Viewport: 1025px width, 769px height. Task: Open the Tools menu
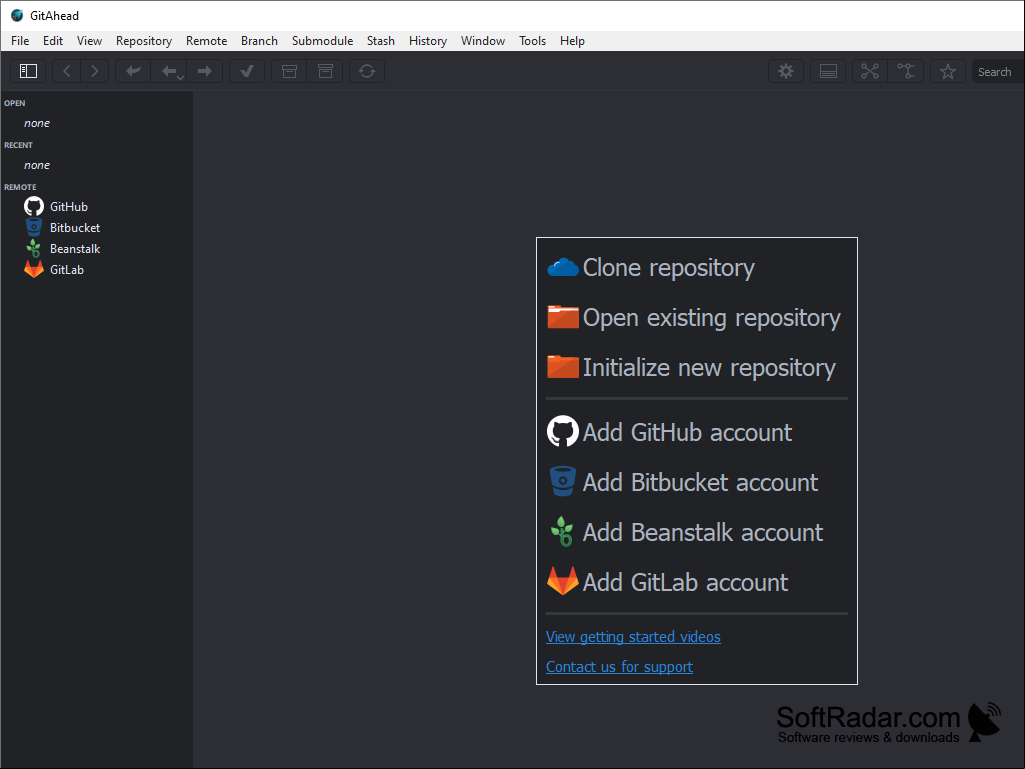533,41
